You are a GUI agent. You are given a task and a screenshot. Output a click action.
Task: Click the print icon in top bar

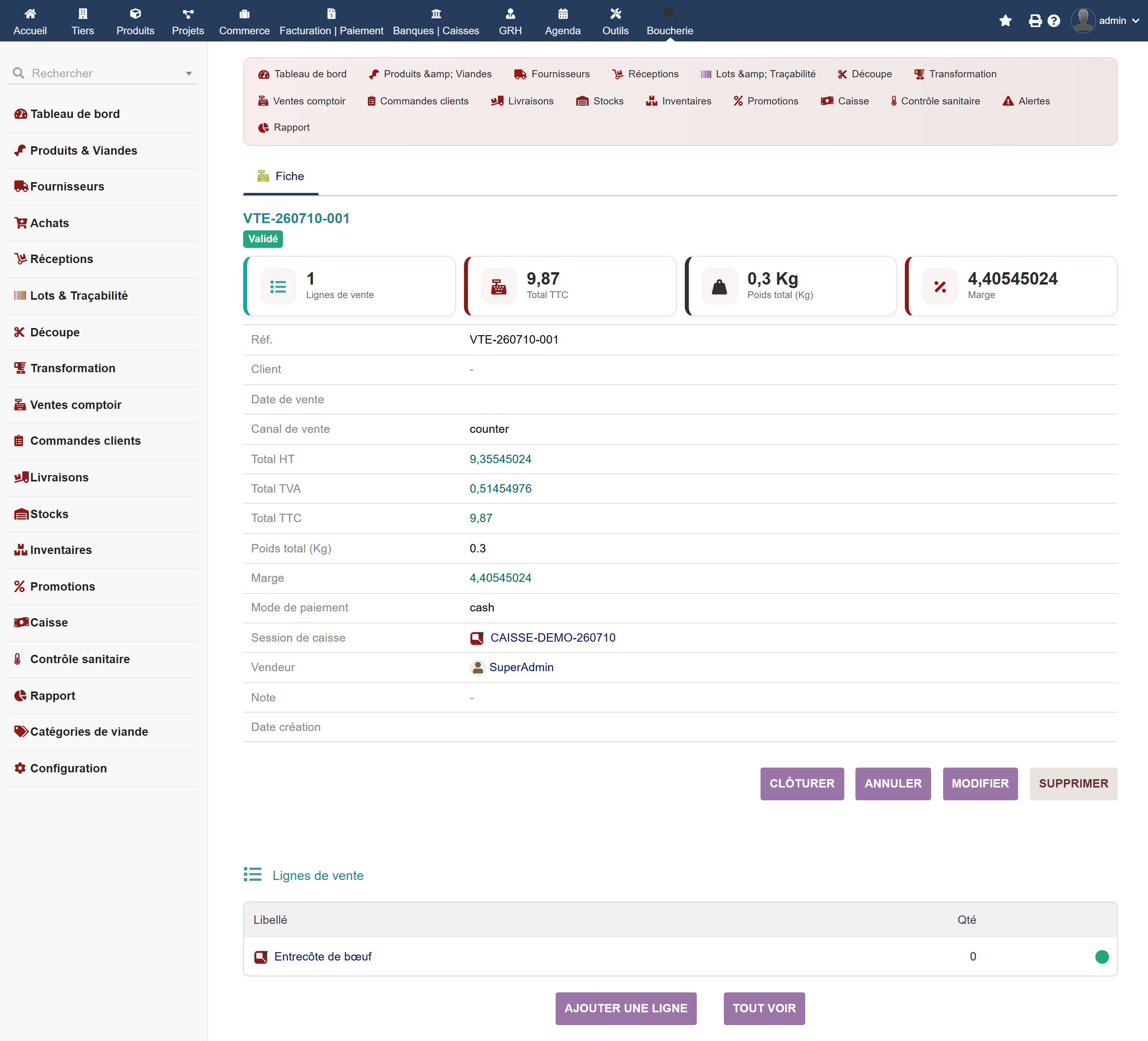click(1035, 20)
